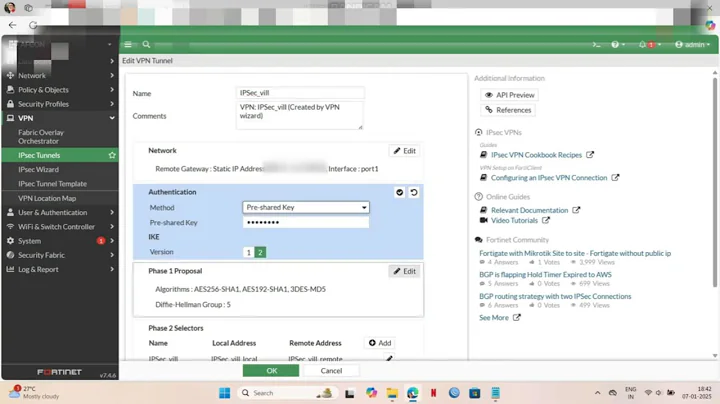Revert Authentication changes with undo icon
This screenshot has width=720, height=404.
tap(414, 192)
